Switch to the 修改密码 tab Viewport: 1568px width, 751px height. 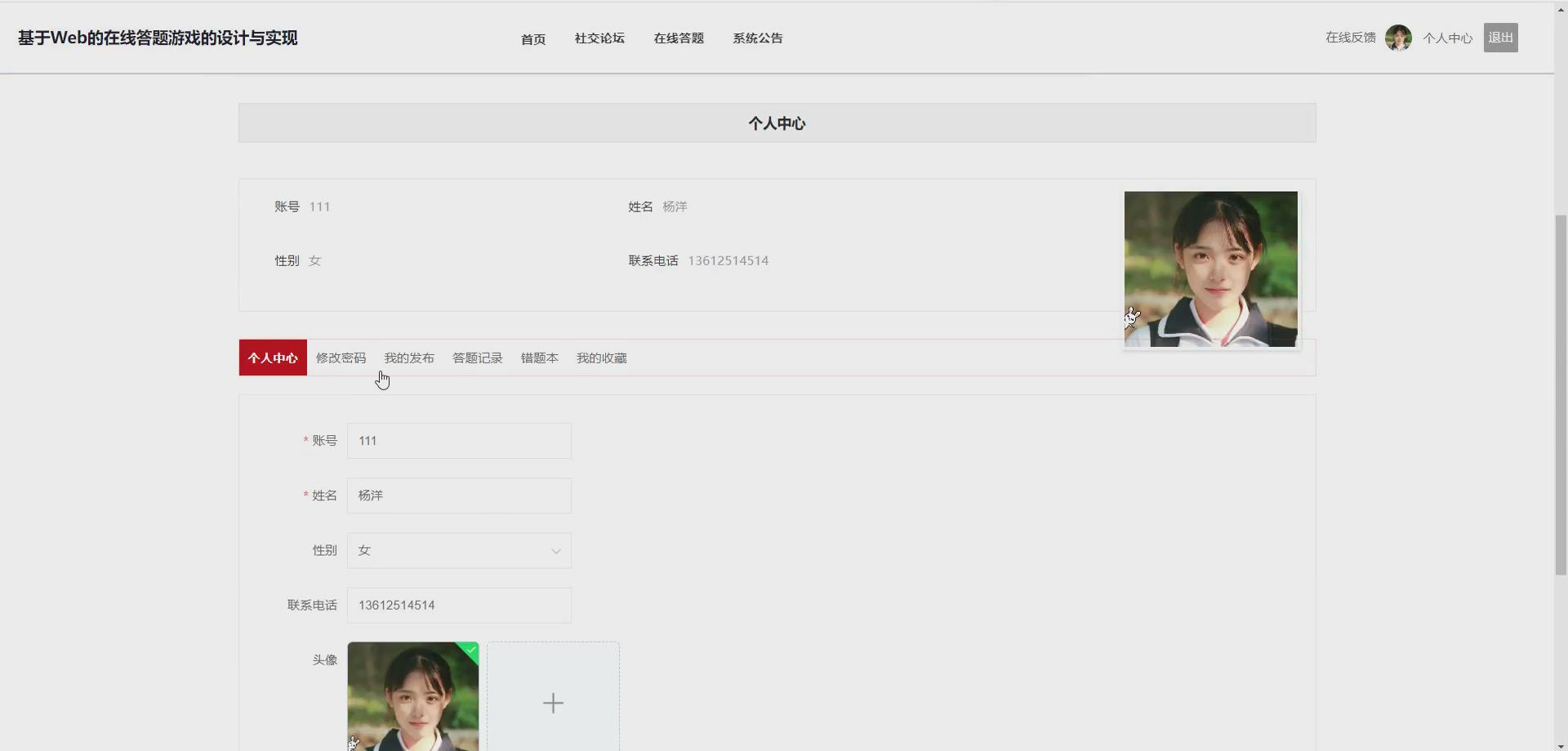(341, 358)
